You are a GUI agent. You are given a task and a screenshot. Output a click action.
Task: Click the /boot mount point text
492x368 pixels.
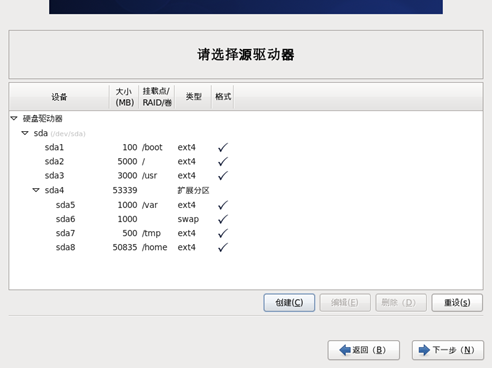152,147
